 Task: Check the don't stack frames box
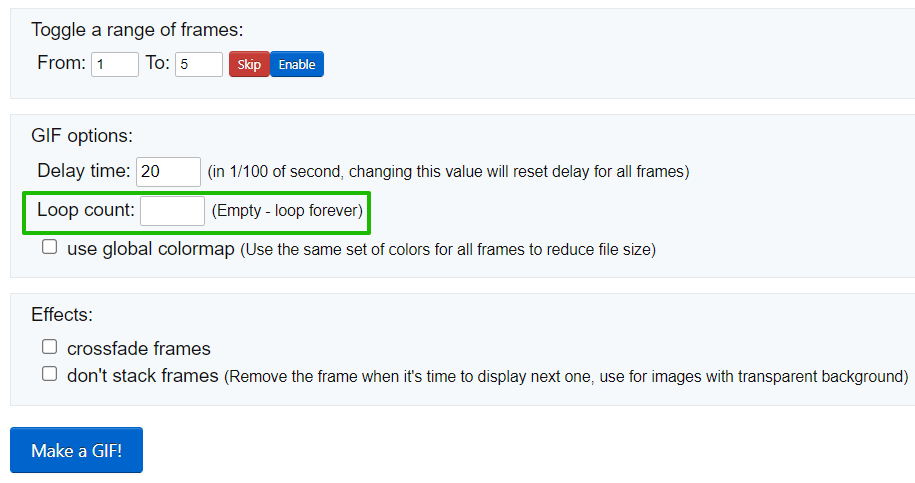[x=50, y=374]
